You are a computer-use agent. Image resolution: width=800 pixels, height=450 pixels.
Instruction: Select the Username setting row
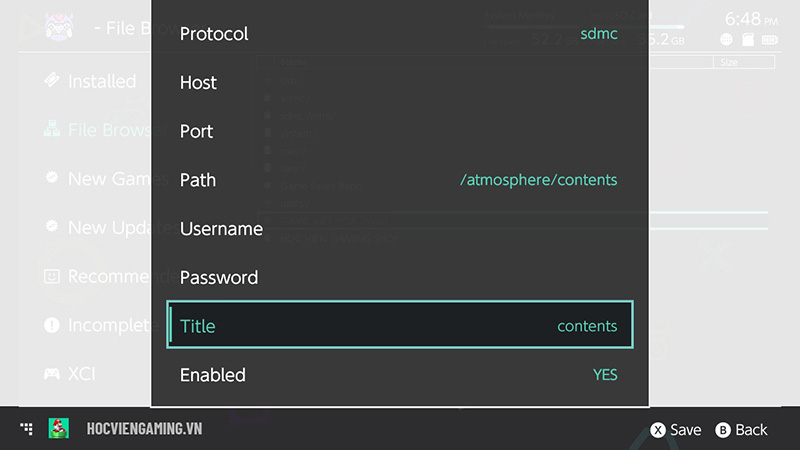click(x=399, y=229)
